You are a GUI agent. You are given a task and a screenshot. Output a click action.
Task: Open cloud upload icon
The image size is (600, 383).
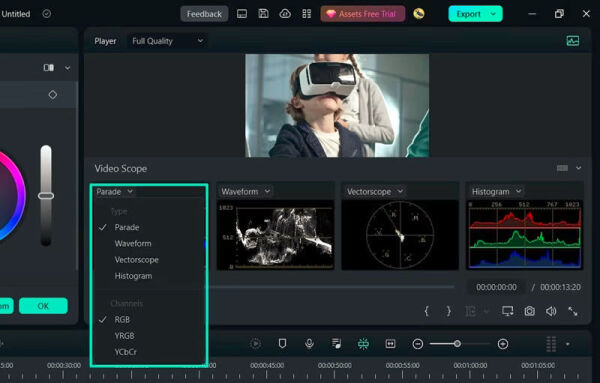click(x=285, y=14)
